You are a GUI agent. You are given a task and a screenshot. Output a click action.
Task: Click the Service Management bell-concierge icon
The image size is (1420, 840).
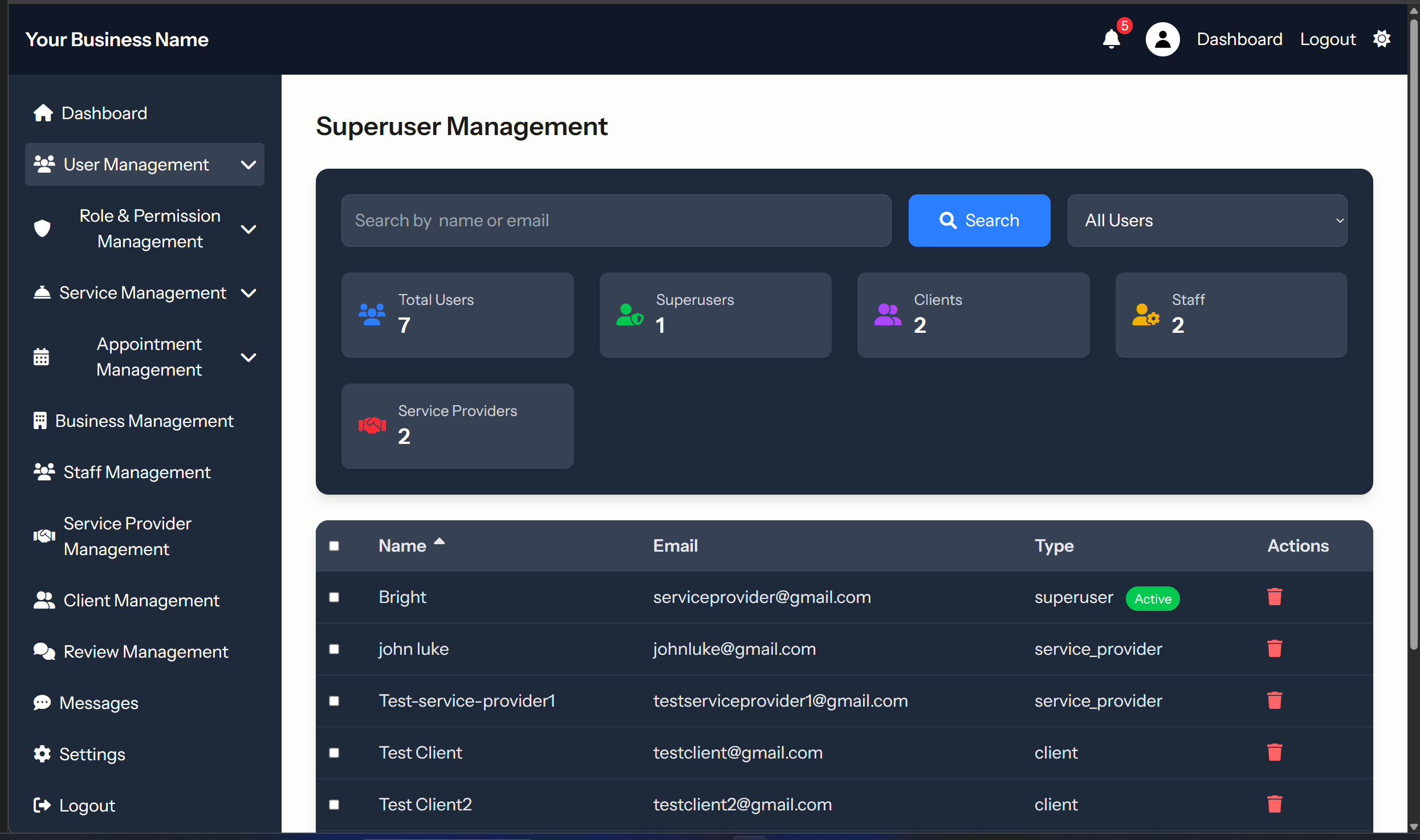(x=42, y=292)
